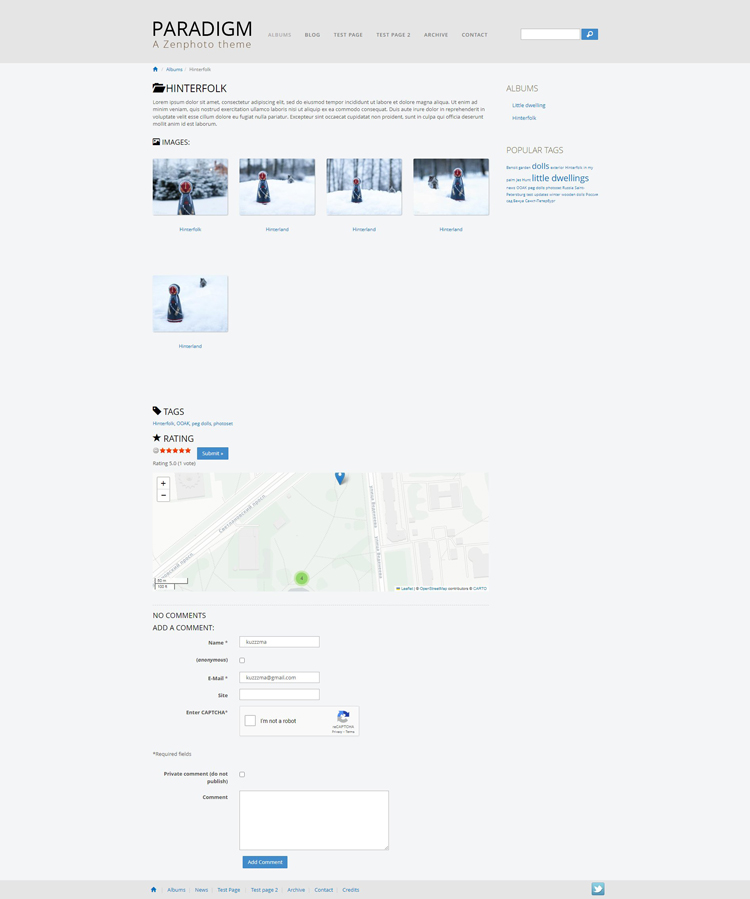This screenshot has width=750, height=899.
Task: Click the home icon in the breadcrumb
Action: click(155, 69)
